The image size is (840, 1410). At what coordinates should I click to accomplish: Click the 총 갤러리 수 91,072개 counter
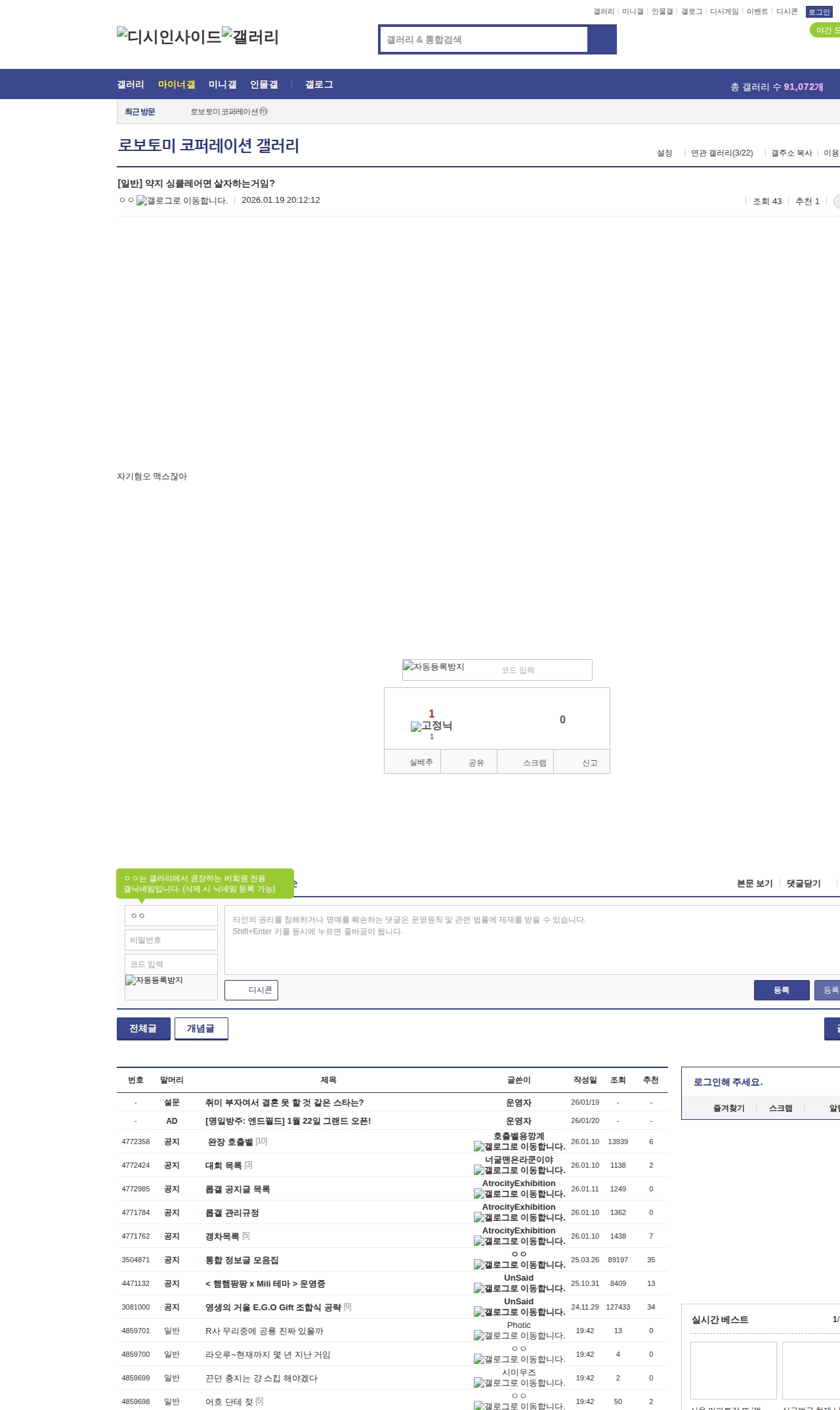point(777,87)
